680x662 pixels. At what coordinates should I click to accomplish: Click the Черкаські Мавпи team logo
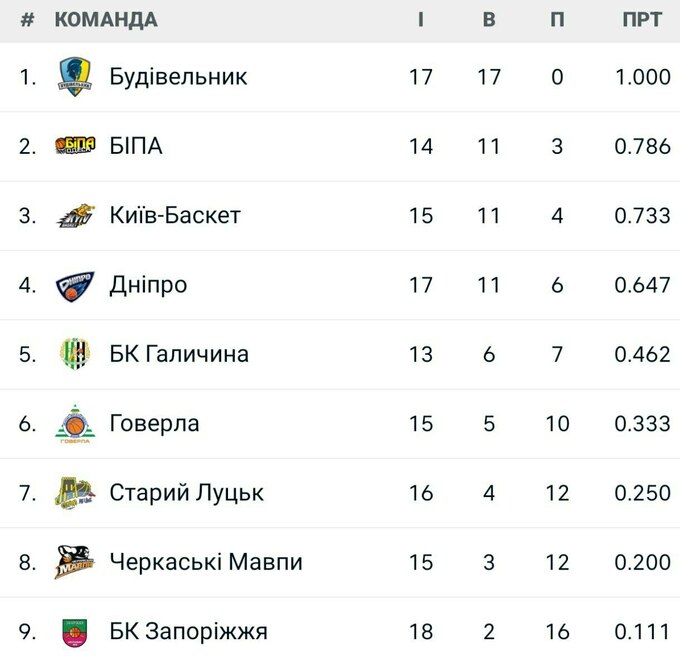75,562
